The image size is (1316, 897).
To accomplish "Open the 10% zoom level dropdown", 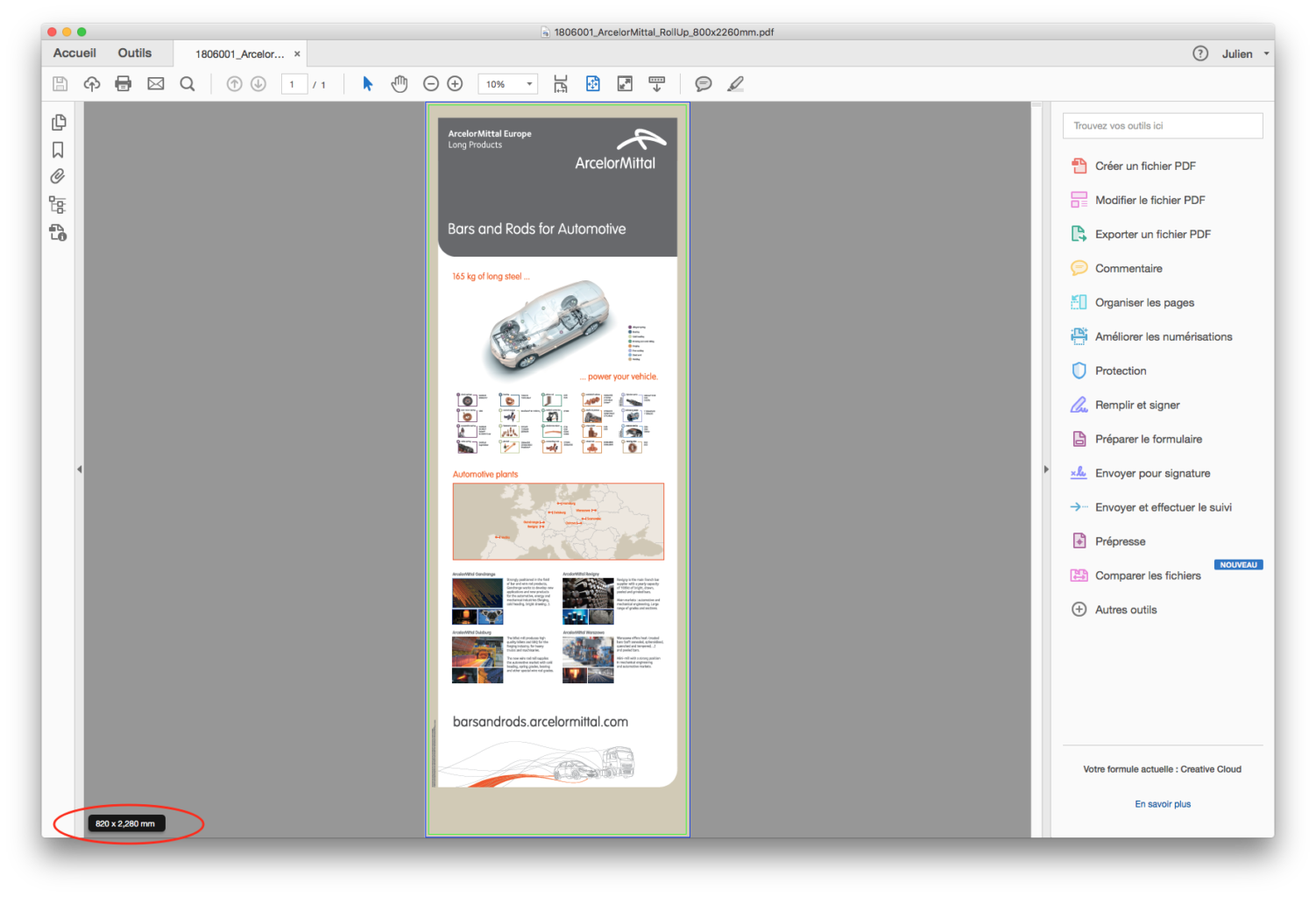I will (x=508, y=84).
